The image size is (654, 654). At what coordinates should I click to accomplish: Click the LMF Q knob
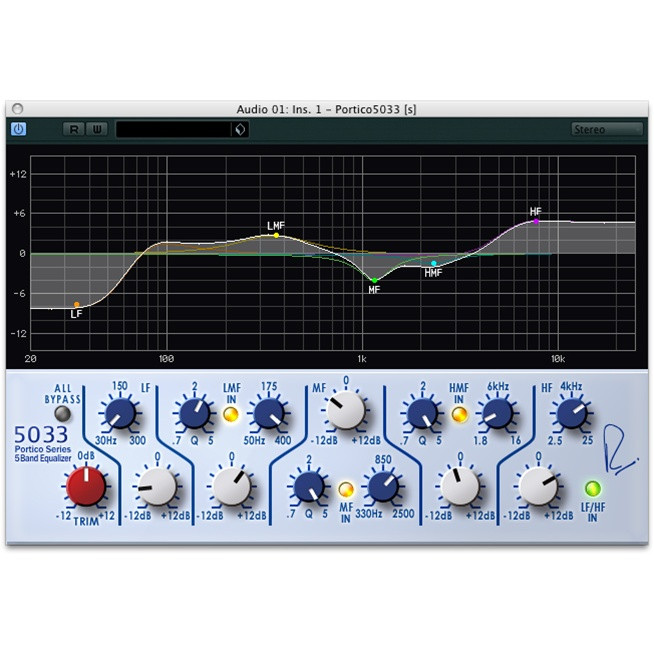(x=194, y=413)
